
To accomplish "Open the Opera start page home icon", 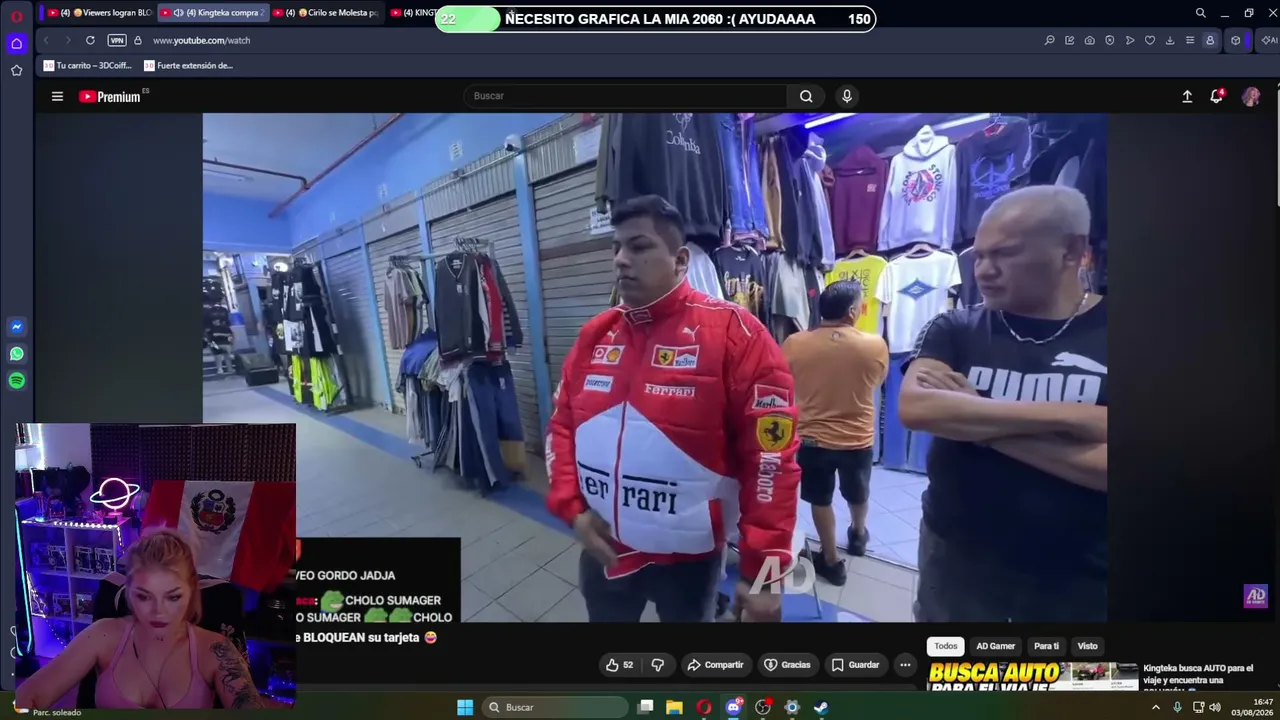I will tap(16, 43).
